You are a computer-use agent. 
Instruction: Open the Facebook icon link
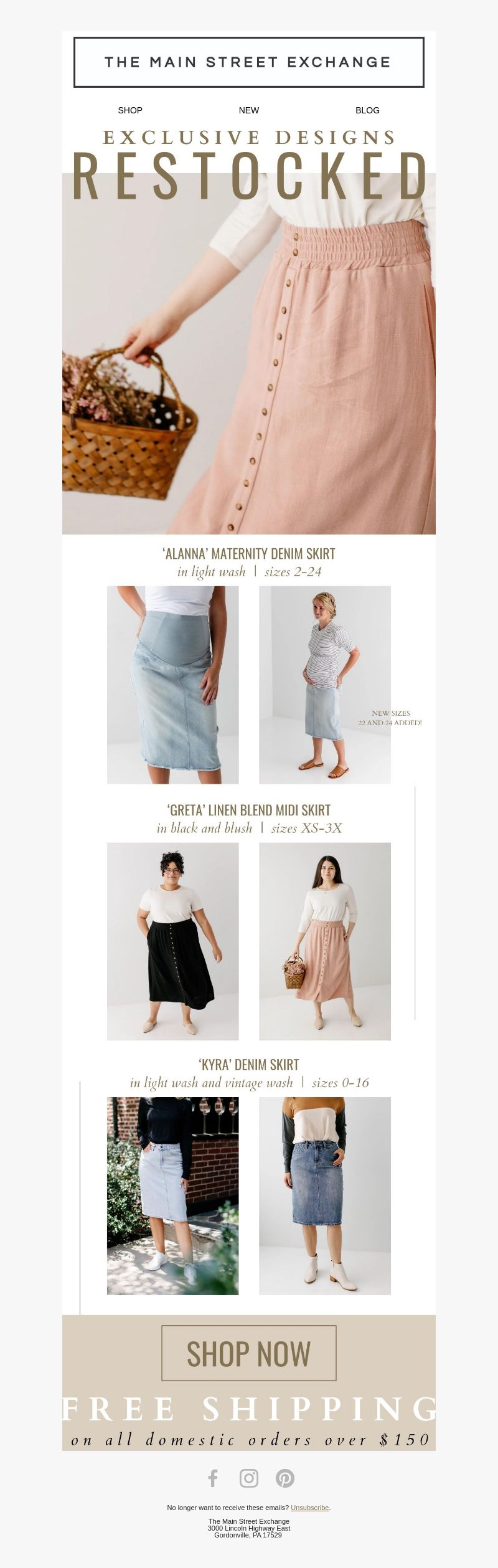click(213, 1478)
